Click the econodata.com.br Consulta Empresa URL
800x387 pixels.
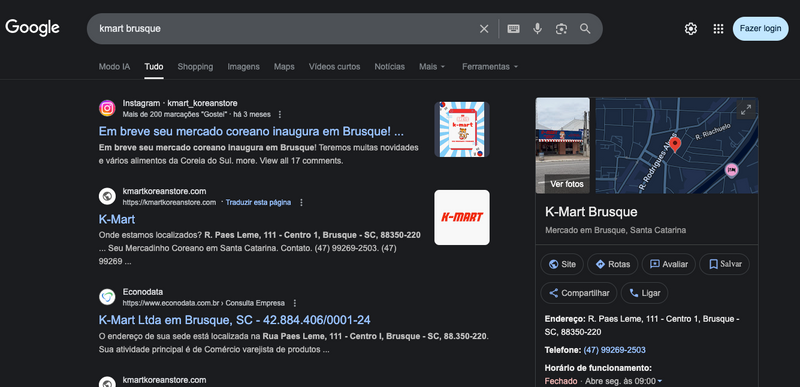click(204, 303)
